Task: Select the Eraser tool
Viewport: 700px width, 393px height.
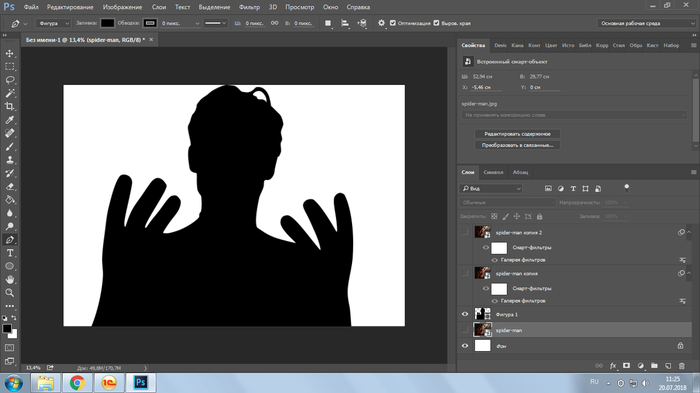Action: pos(10,187)
